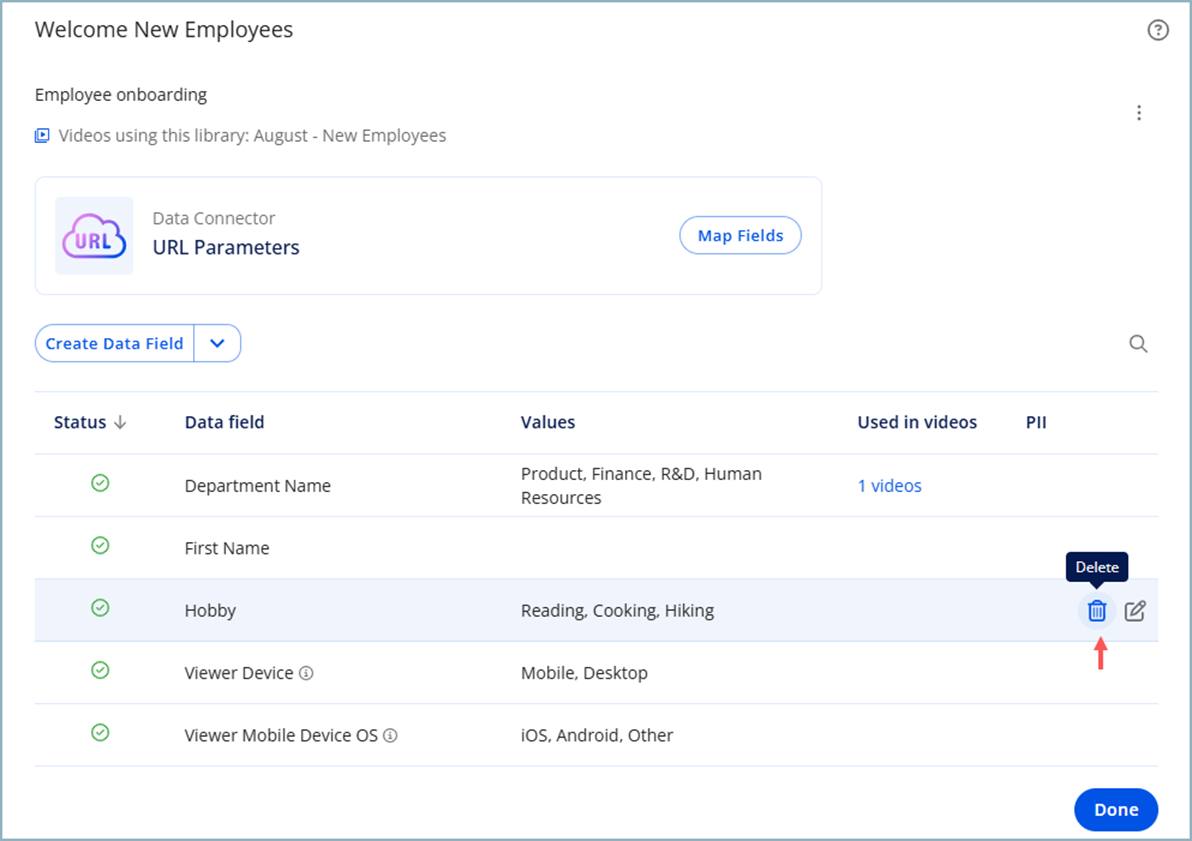1192x841 pixels.
Task: Select the Viewer Mobile Device OS field name
Action: (281, 735)
